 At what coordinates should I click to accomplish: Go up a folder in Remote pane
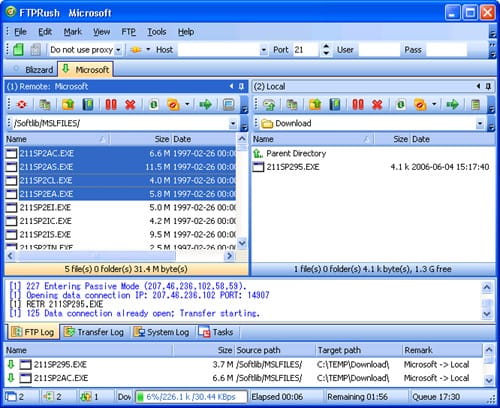coord(68,105)
